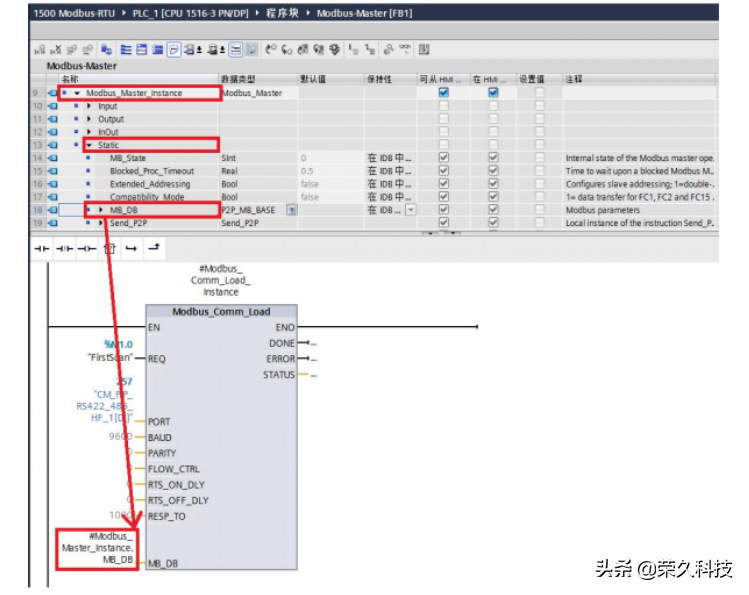Screen dimensions: 749x595
Task: Select the 9600 BAUD input value
Action: 119,437
